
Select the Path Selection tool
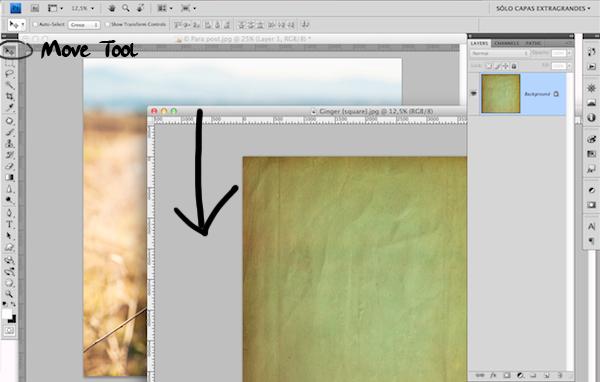[x=10, y=236]
